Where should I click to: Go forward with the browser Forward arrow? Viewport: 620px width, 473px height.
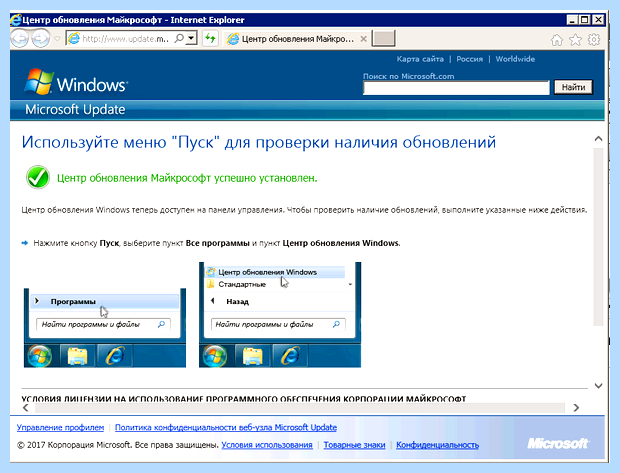(40, 39)
